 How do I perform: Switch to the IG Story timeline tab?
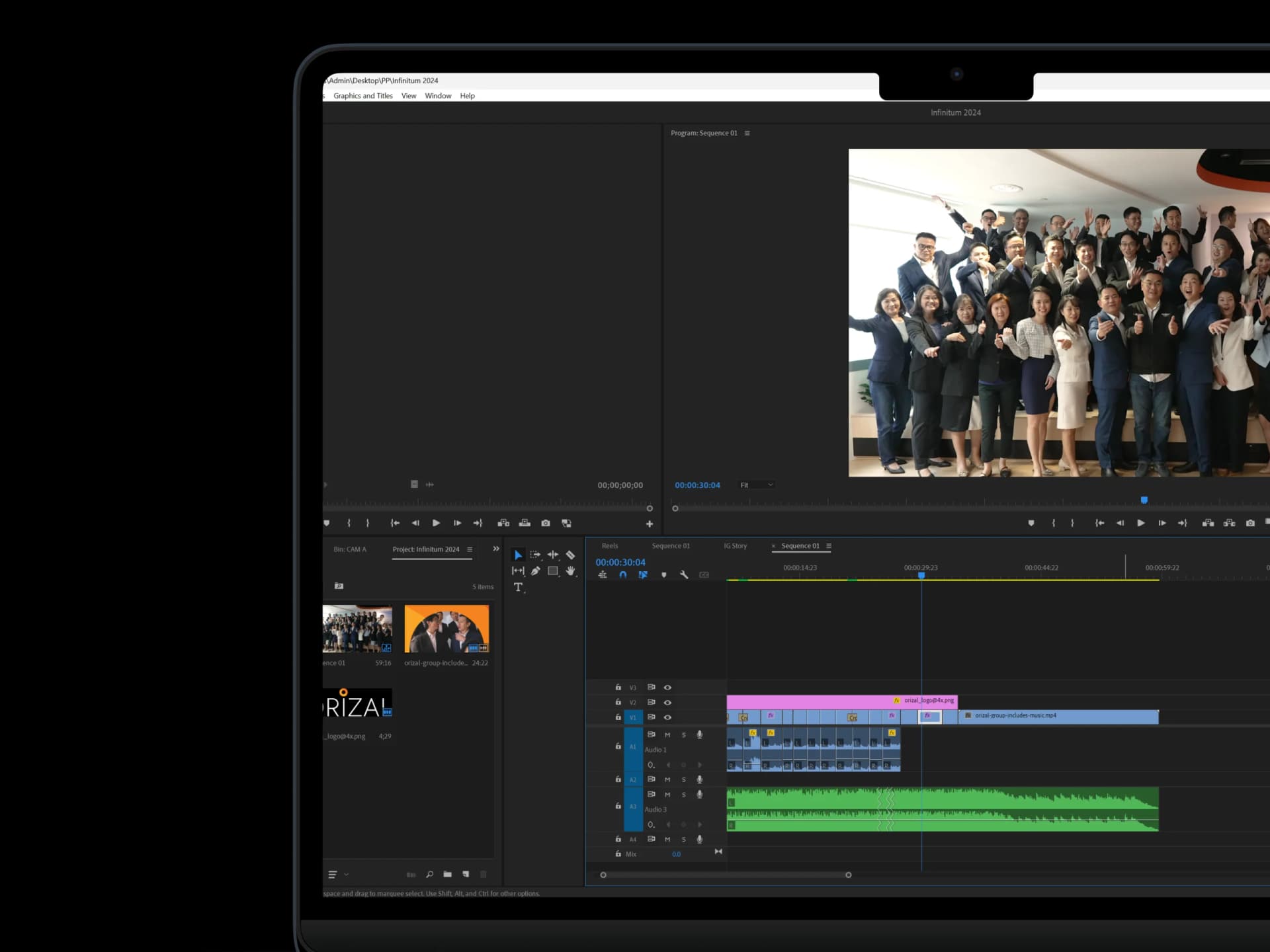pos(736,546)
